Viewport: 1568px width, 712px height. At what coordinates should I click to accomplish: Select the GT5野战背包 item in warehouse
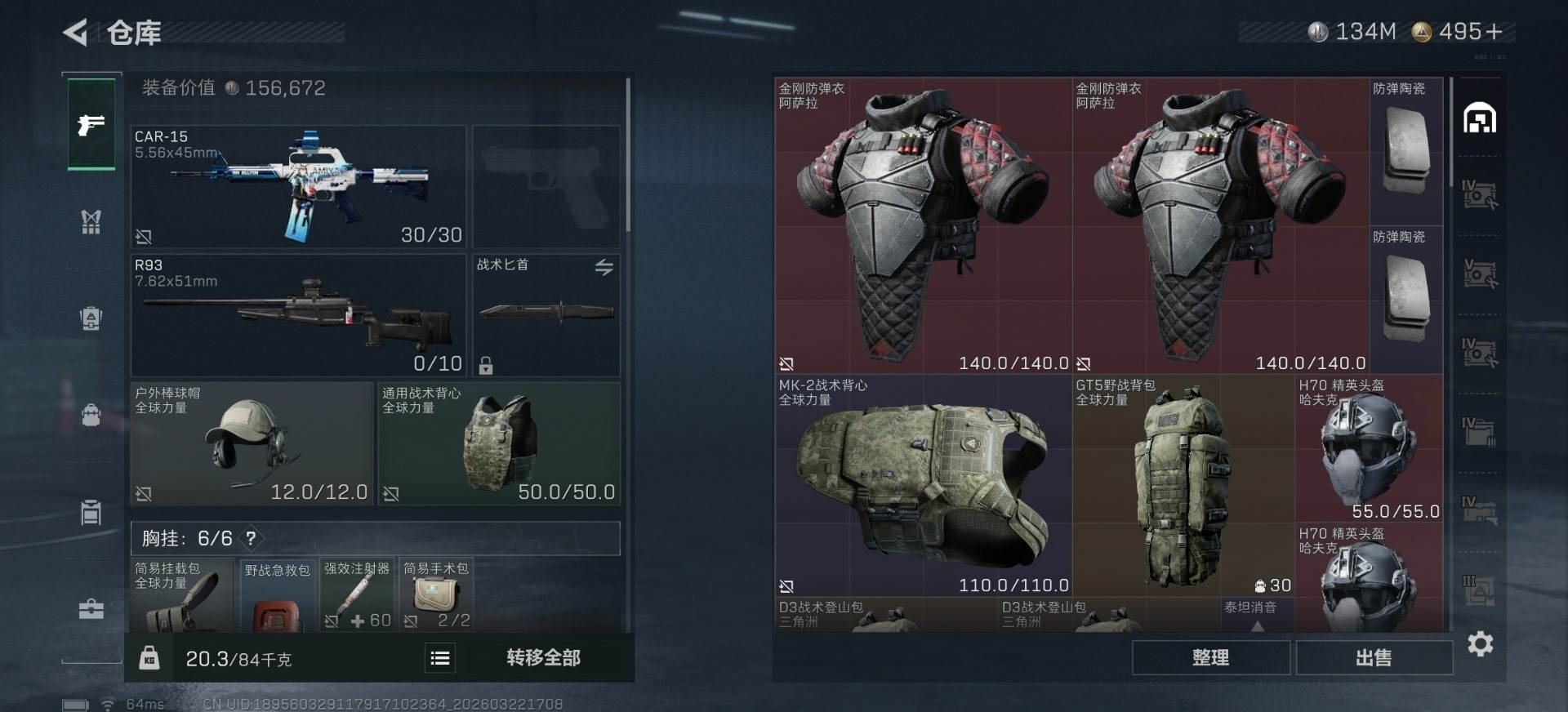pos(1183,485)
